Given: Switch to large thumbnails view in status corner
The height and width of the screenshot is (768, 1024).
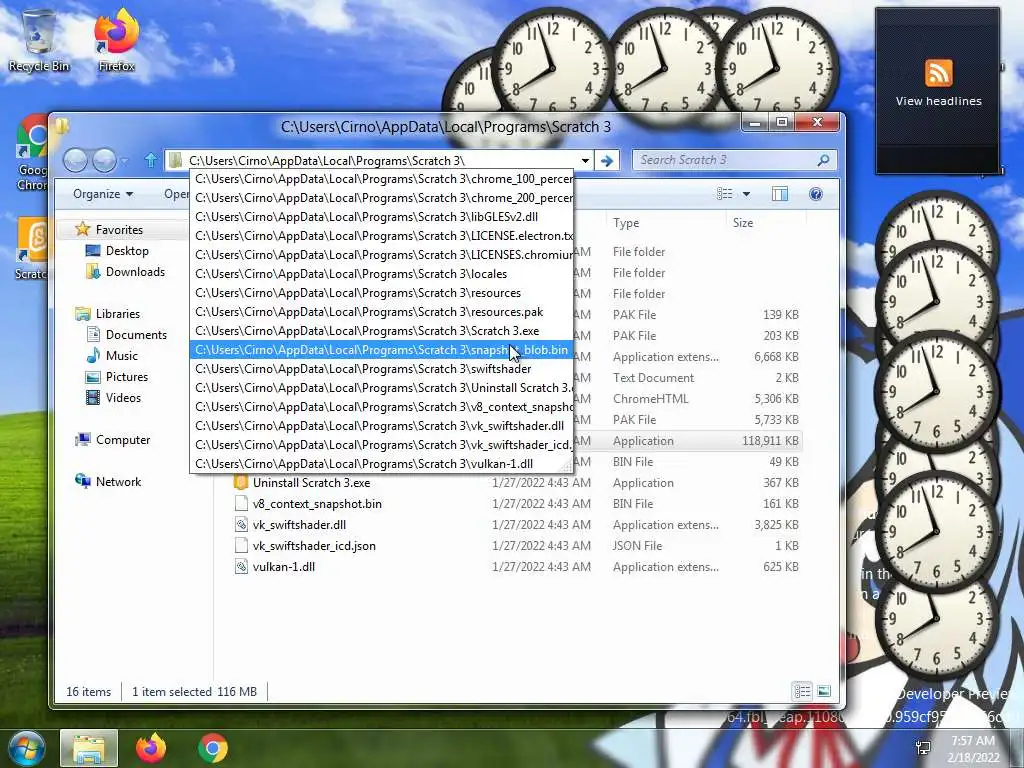Looking at the screenshot, I should [824, 691].
